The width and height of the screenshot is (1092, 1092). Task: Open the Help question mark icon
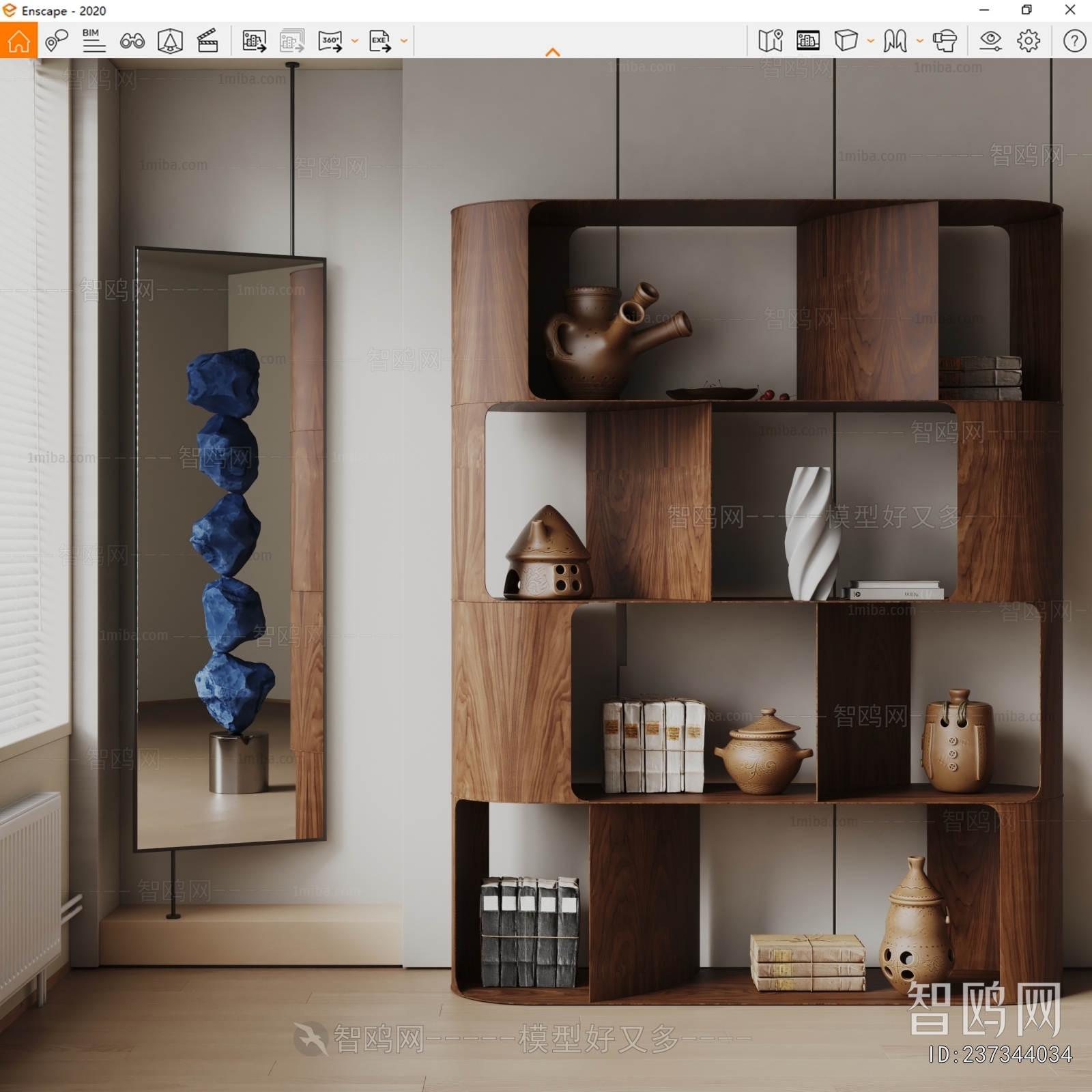click(1074, 41)
